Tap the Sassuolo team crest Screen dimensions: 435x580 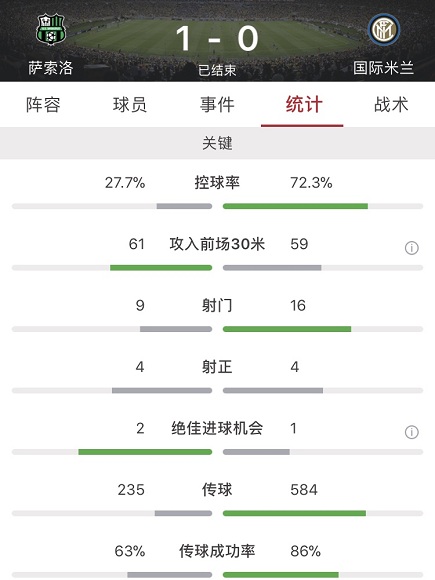(x=51, y=29)
